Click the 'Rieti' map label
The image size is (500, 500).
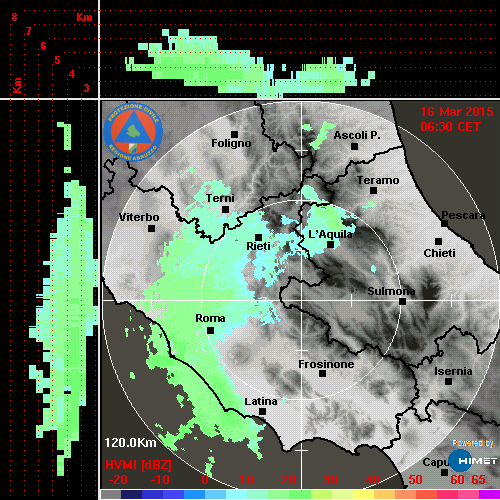[258, 246]
